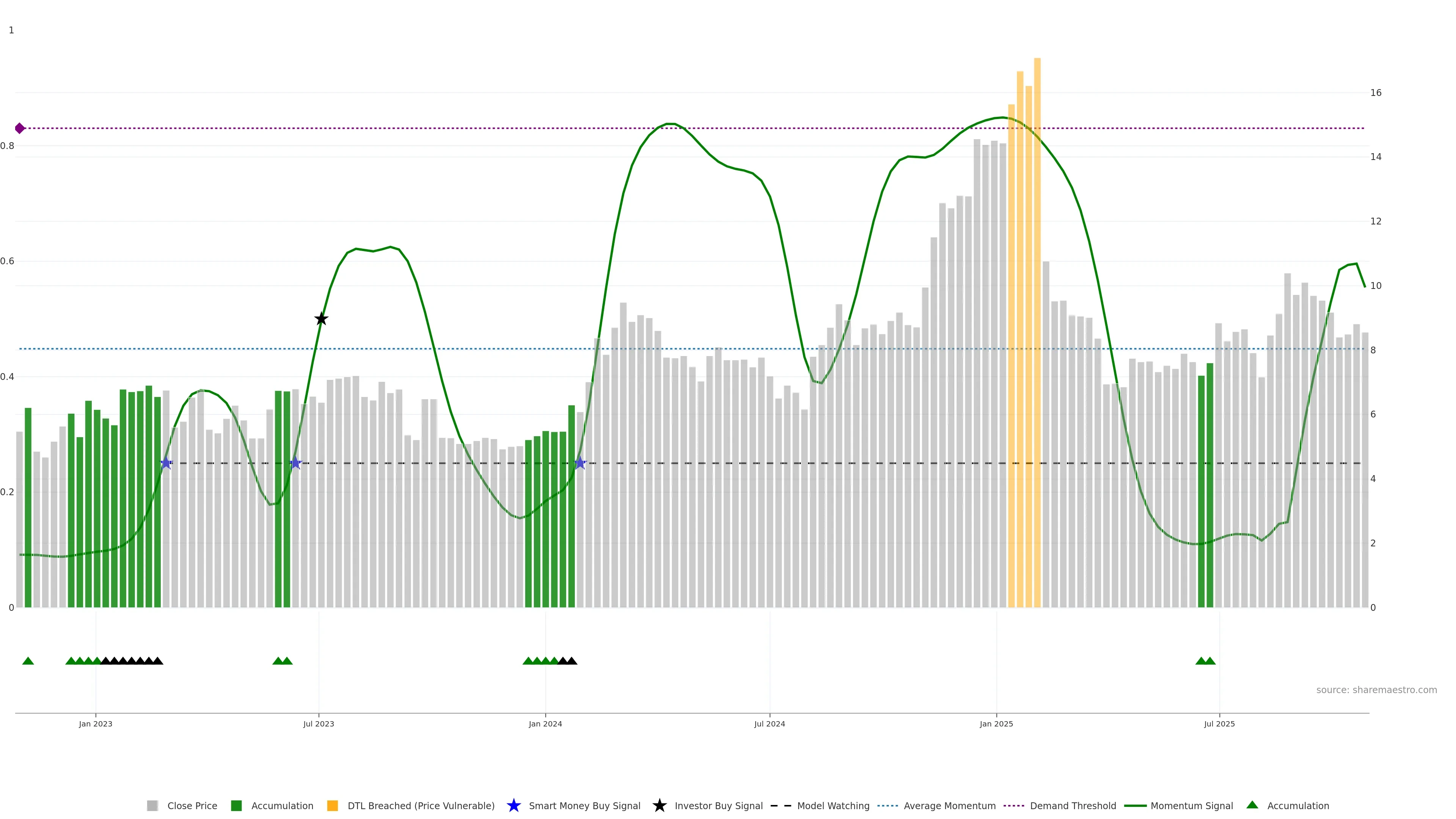Click the Jul 2023 axis label
This screenshot has height=819, width=1456.
[x=318, y=723]
